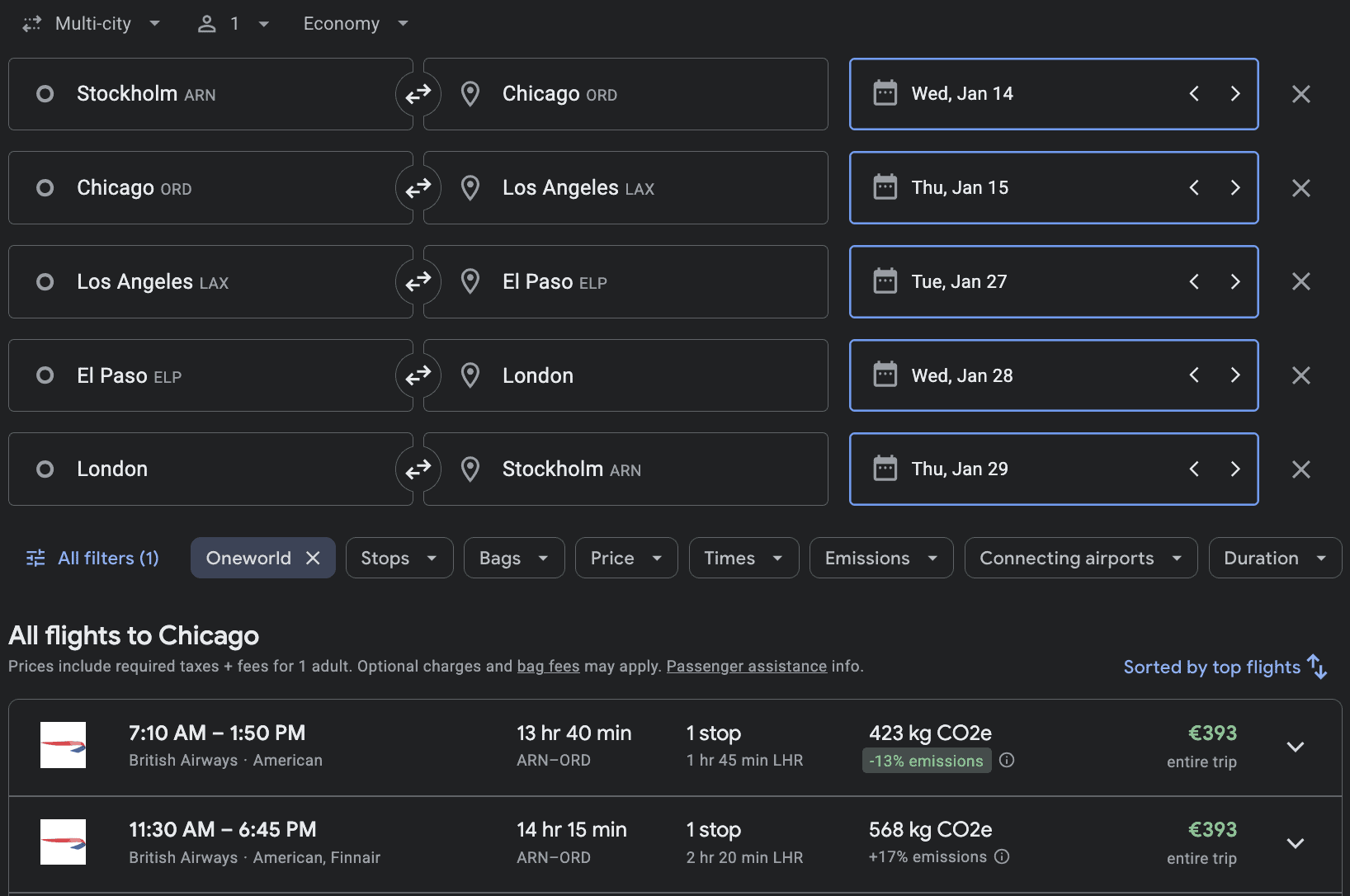Swap Stockholm and Chicago origin and destination
The height and width of the screenshot is (896, 1350).
click(418, 94)
